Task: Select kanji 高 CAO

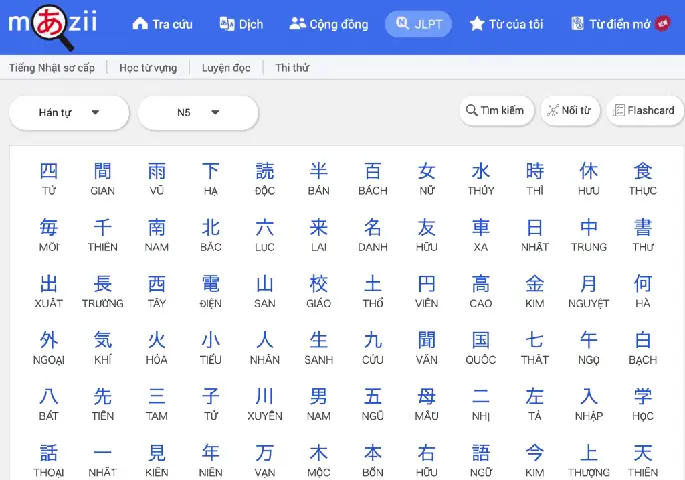Action: [481, 291]
